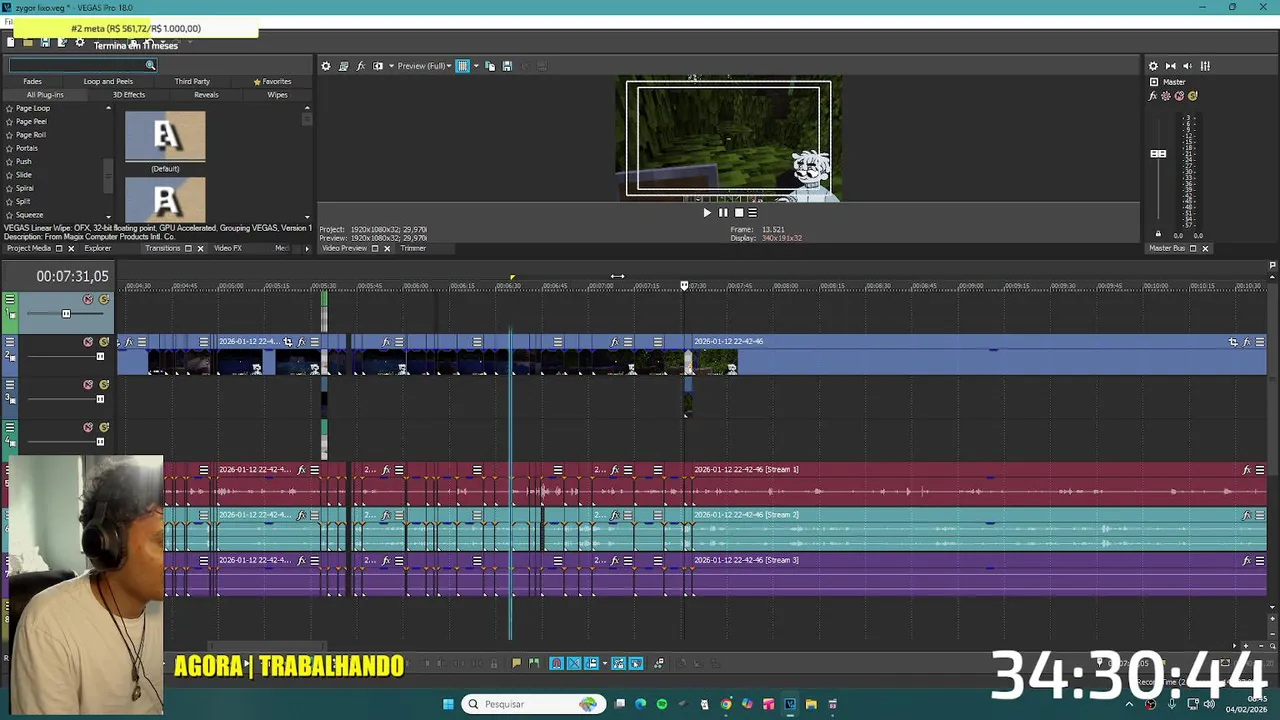Favorite the Push transition star
Image resolution: width=1280 pixels, height=720 pixels.
pyautogui.click(x=9, y=161)
